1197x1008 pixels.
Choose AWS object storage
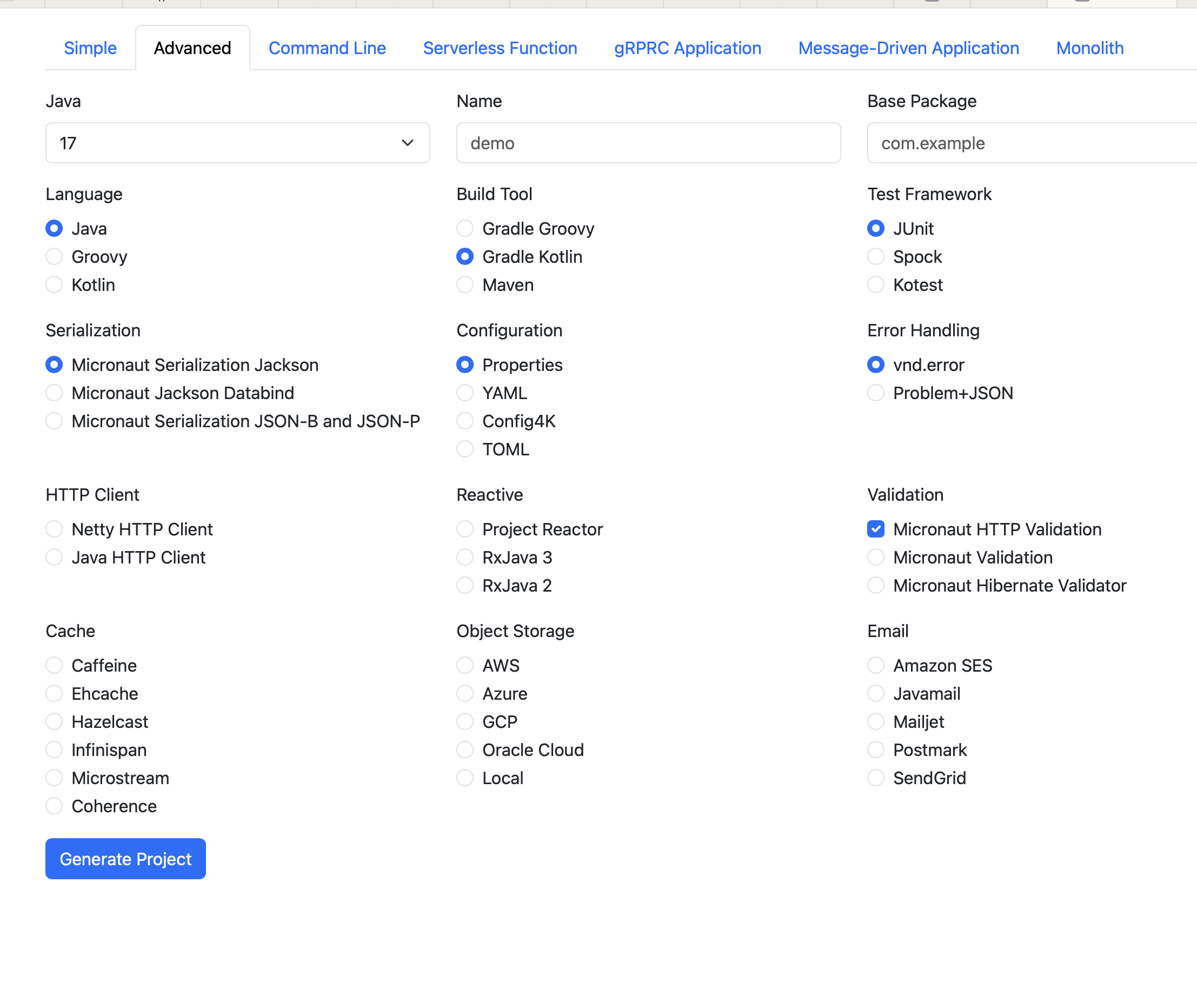[x=464, y=665]
